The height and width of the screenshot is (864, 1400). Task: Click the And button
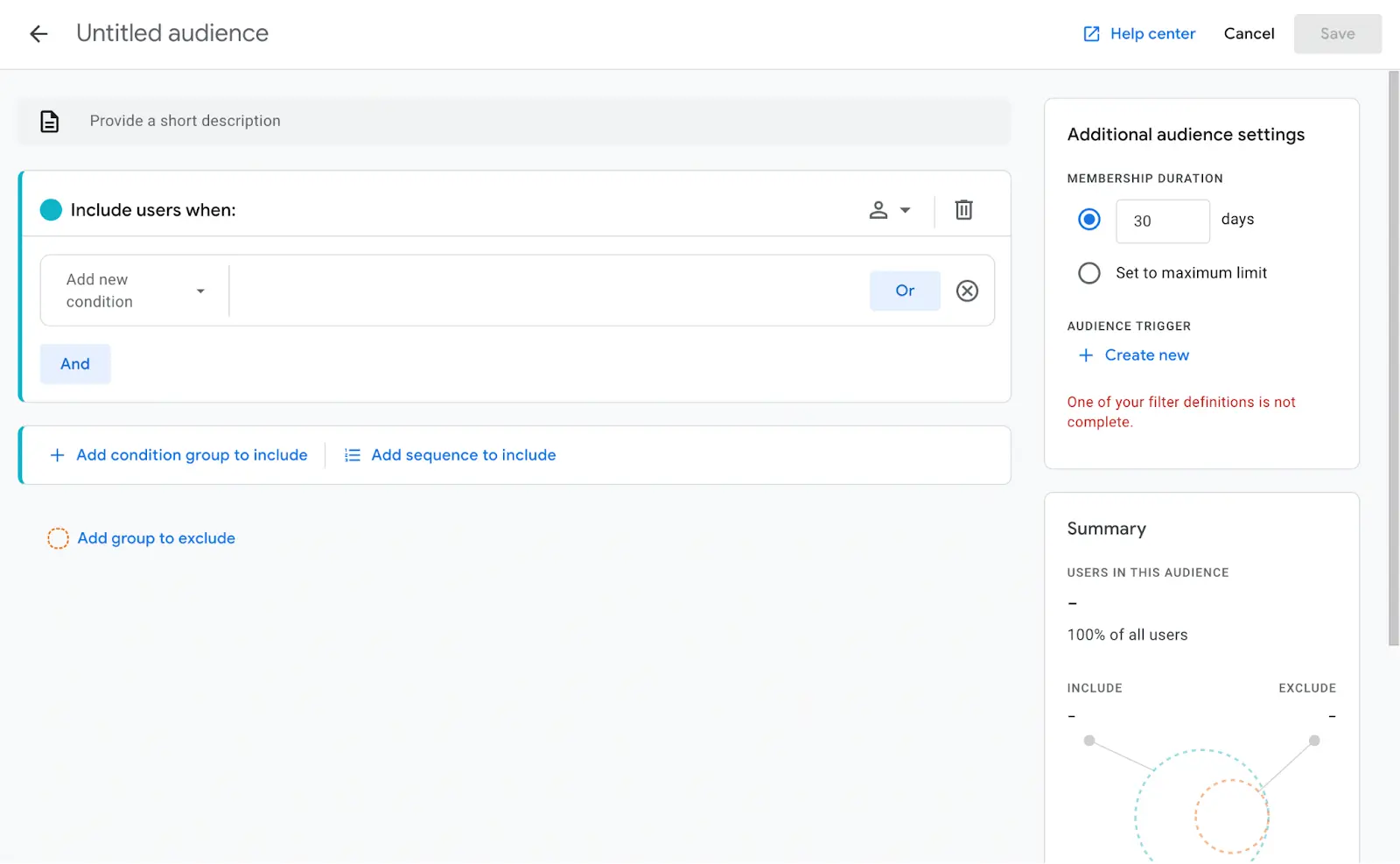click(75, 364)
